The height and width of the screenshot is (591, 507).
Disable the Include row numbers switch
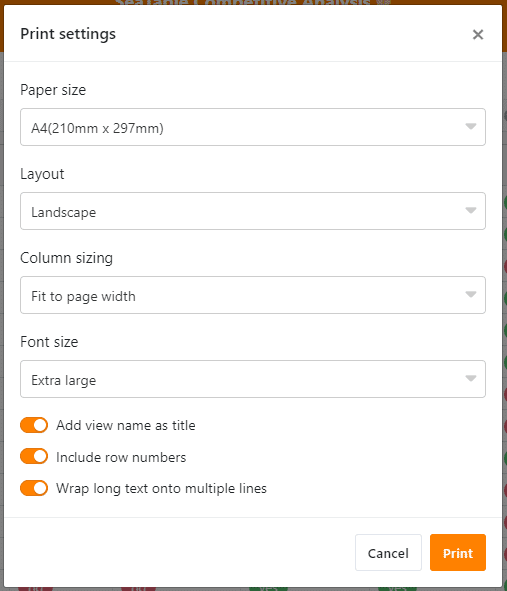pos(34,456)
